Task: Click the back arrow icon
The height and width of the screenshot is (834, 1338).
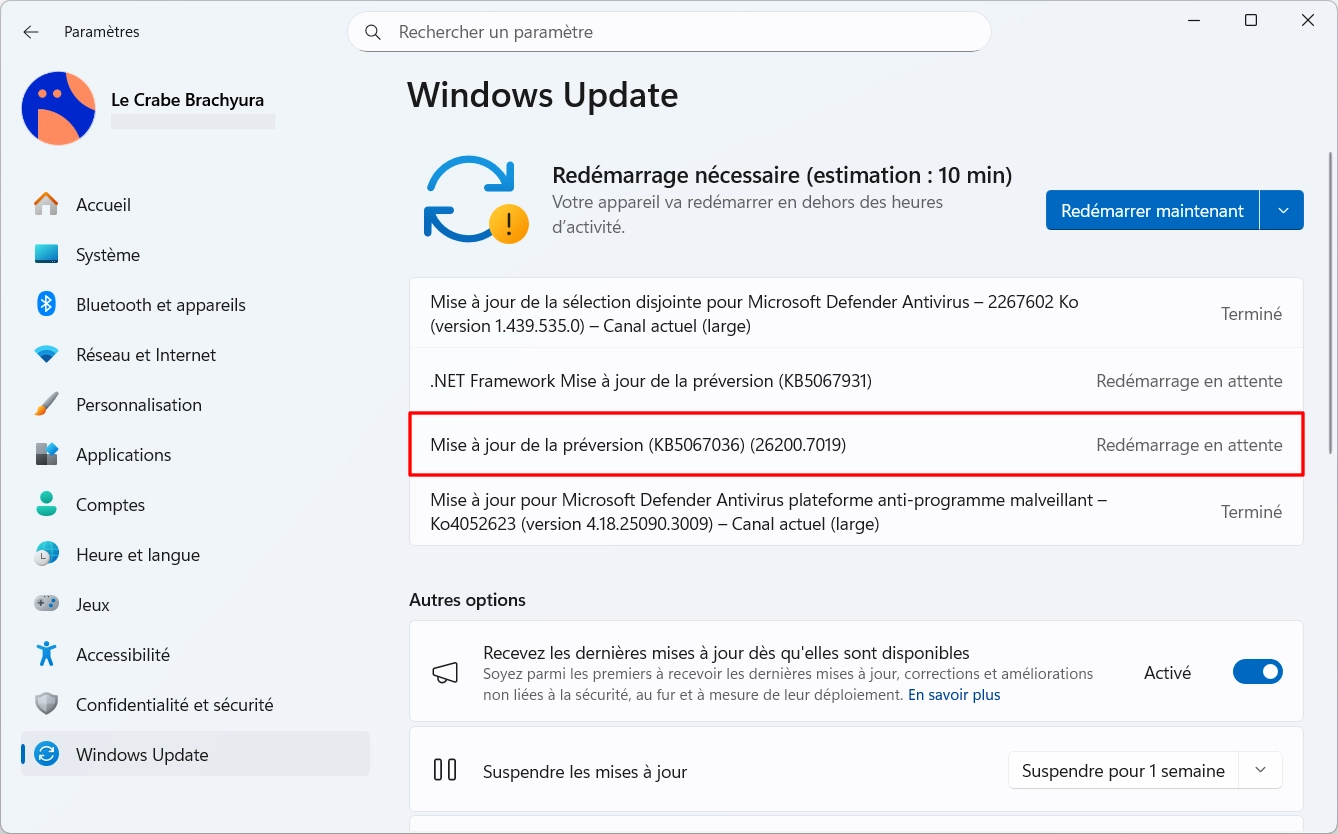Action: [x=31, y=32]
